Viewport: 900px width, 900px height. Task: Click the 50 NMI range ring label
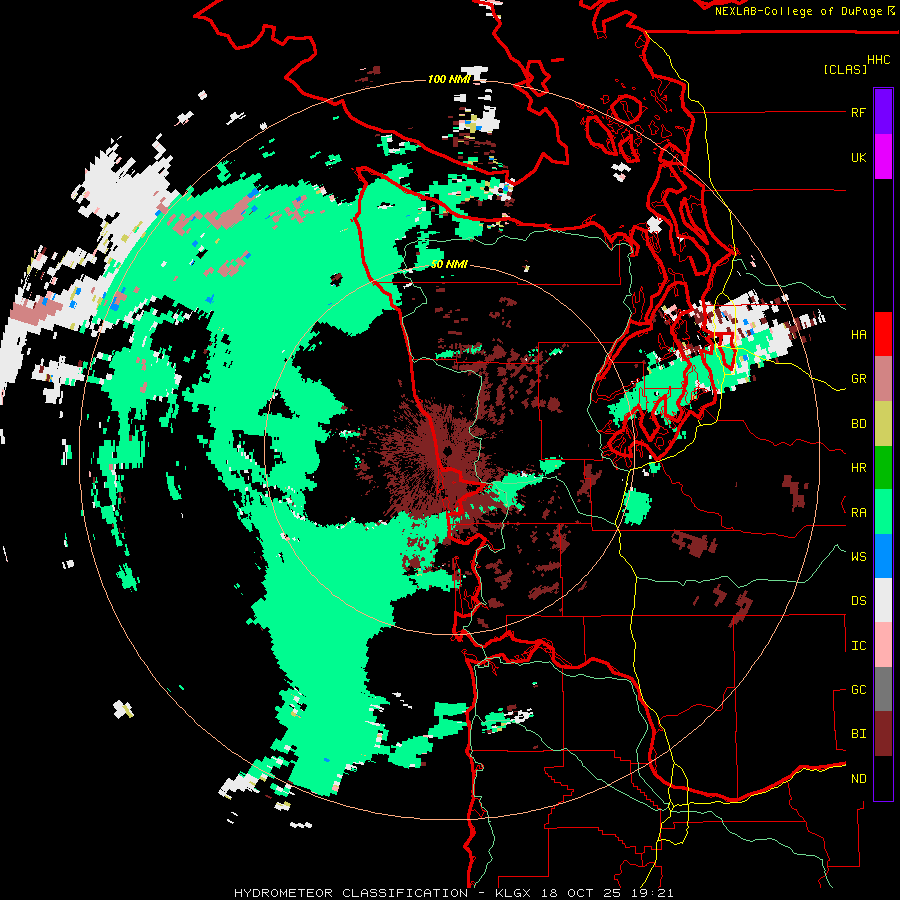449,264
